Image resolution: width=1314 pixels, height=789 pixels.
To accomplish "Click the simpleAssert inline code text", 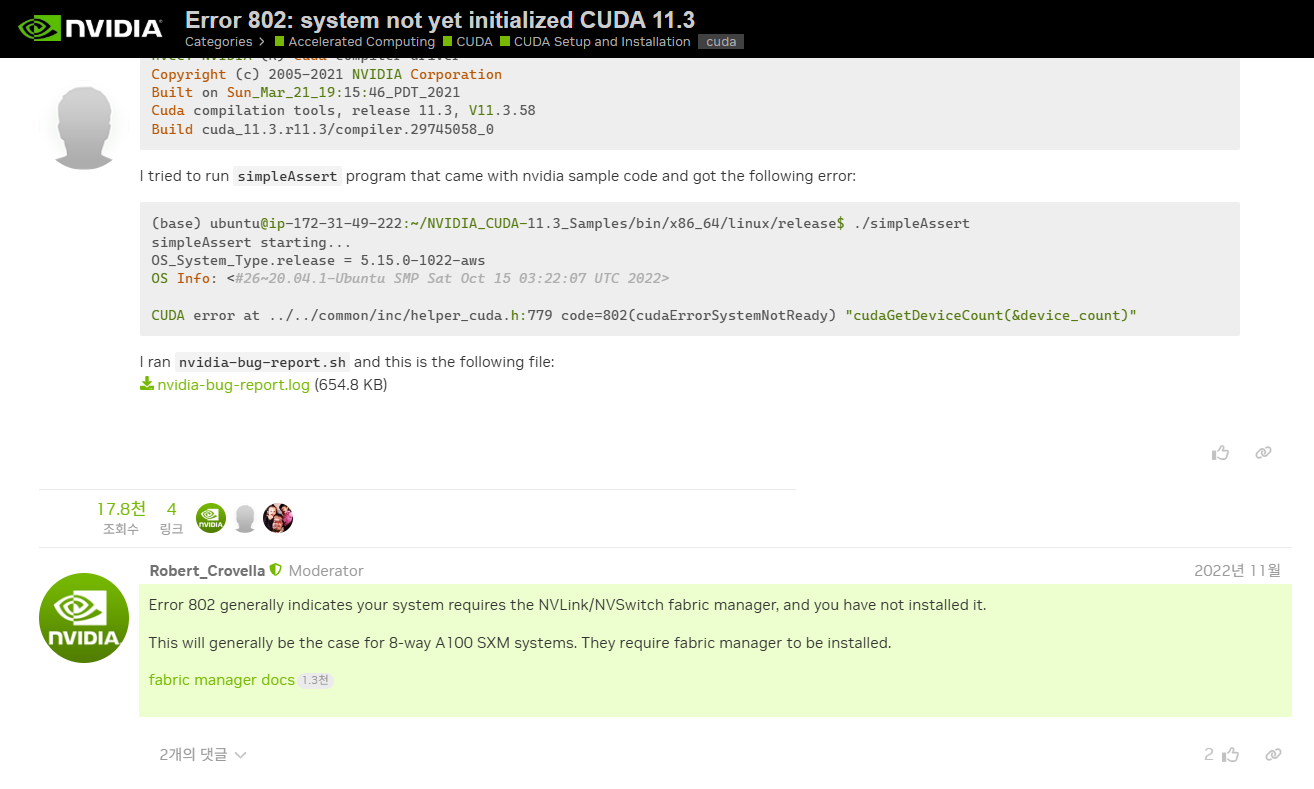I will 288,176.
